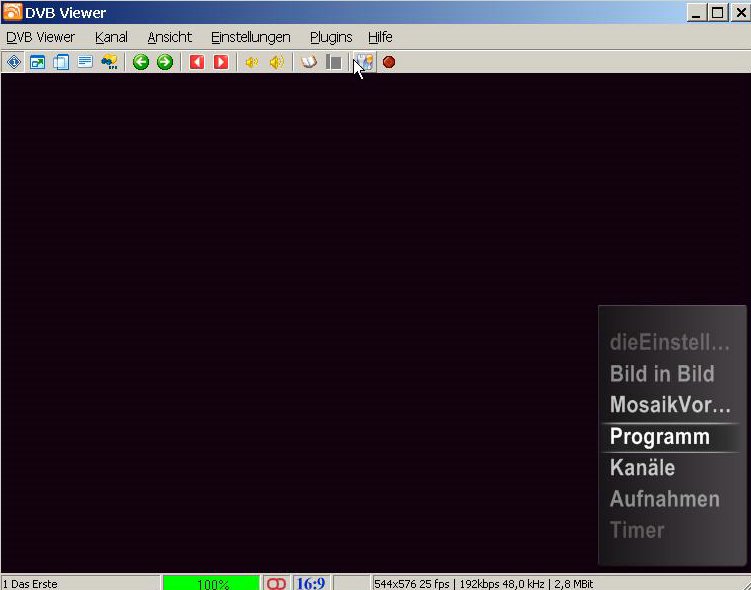This screenshot has height=590, width=751.
Task: Select Bild in Bild OSD entry
Action: click(662, 374)
